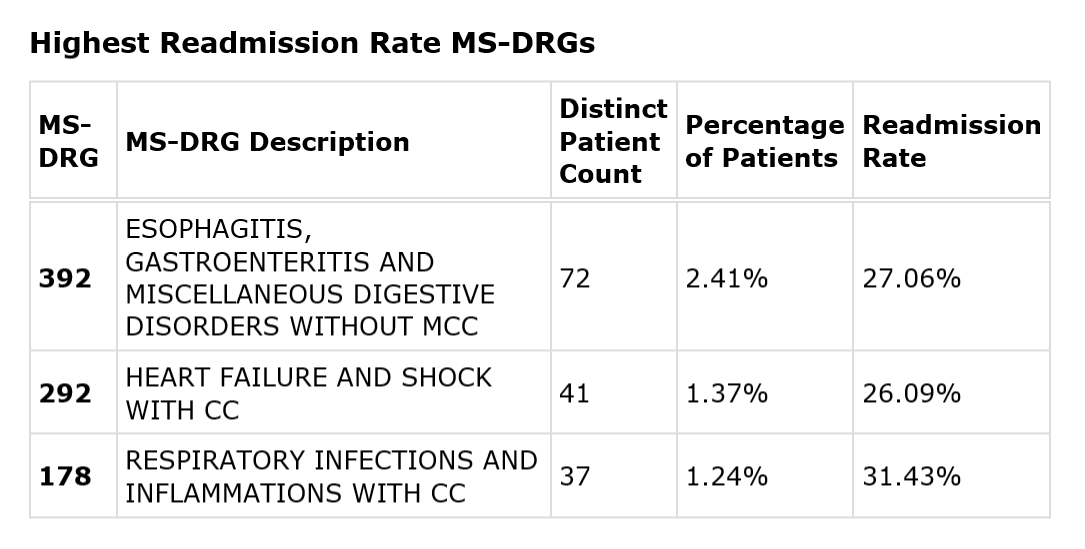The height and width of the screenshot is (549, 1085).
Task: Click the 31.43% readmission rate
Action: pos(911,476)
